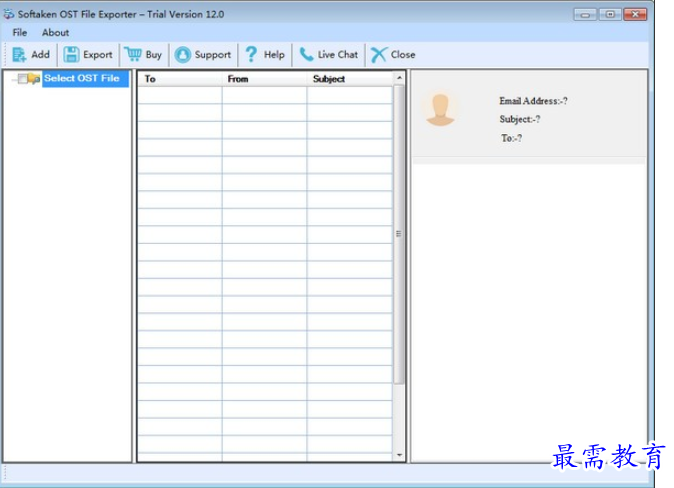Click the To column header
674x488 pixels.
pos(180,79)
